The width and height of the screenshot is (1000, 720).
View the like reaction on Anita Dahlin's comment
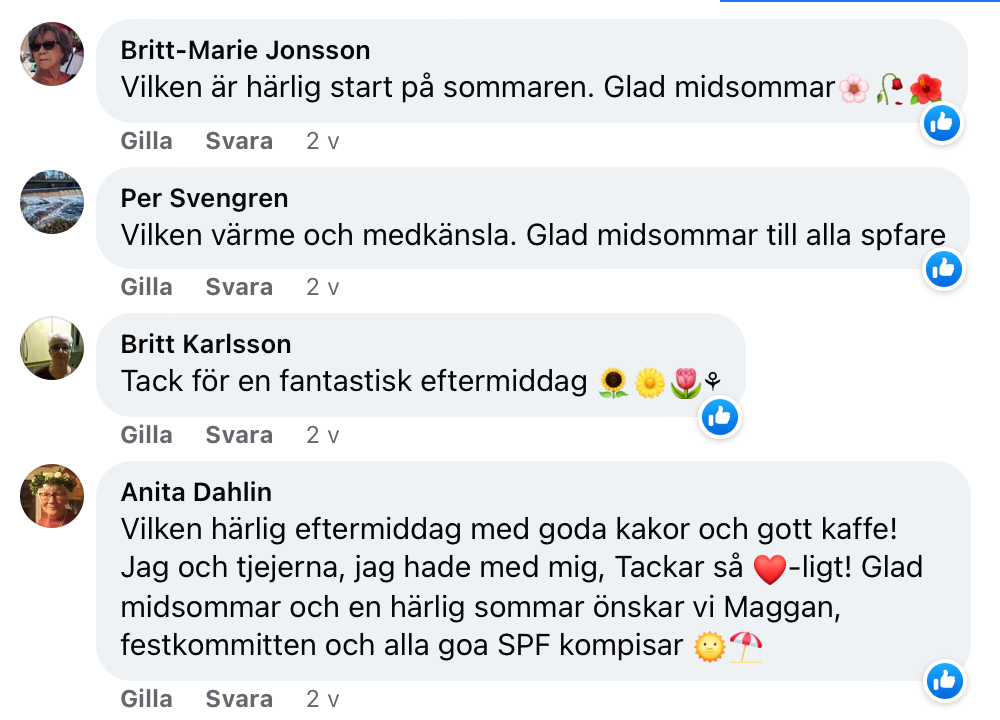942,681
